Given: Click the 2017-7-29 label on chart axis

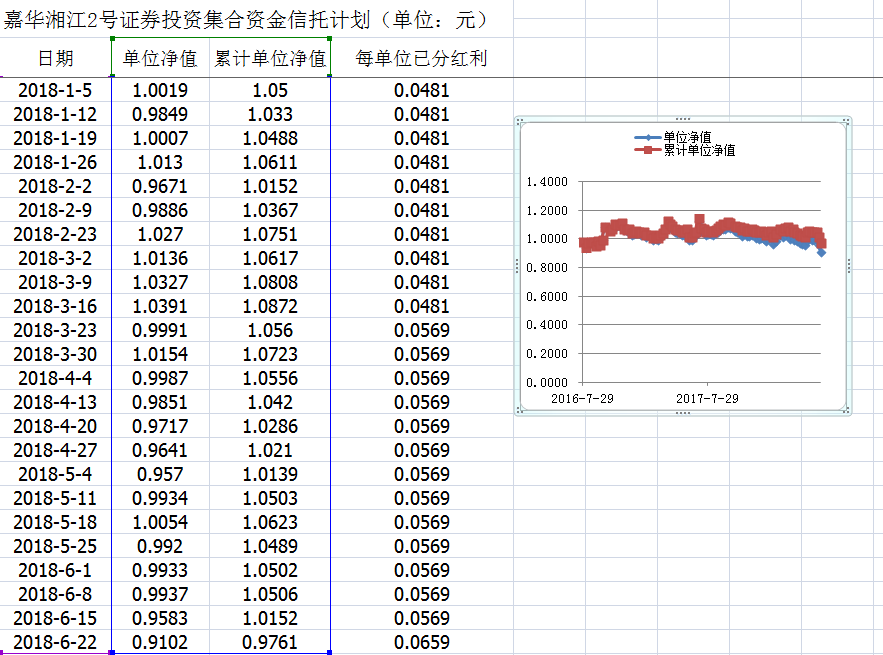Looking at the screenshot, I should pyautogui.click(x=706, y=398).
